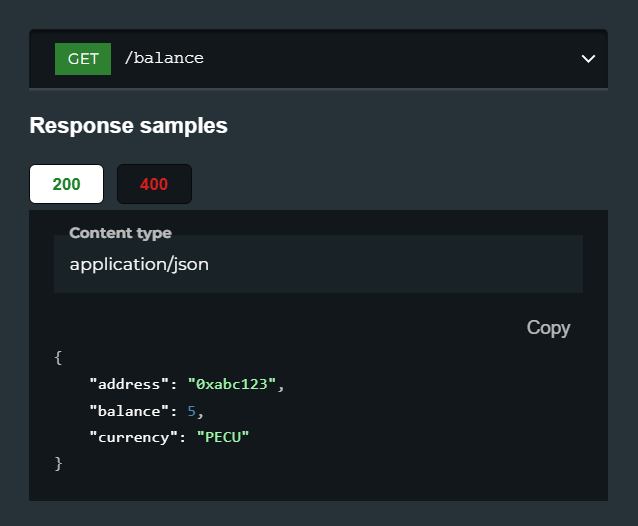
Task: Click the colon after the "currency" key
Action: click(x=182, y=438)
